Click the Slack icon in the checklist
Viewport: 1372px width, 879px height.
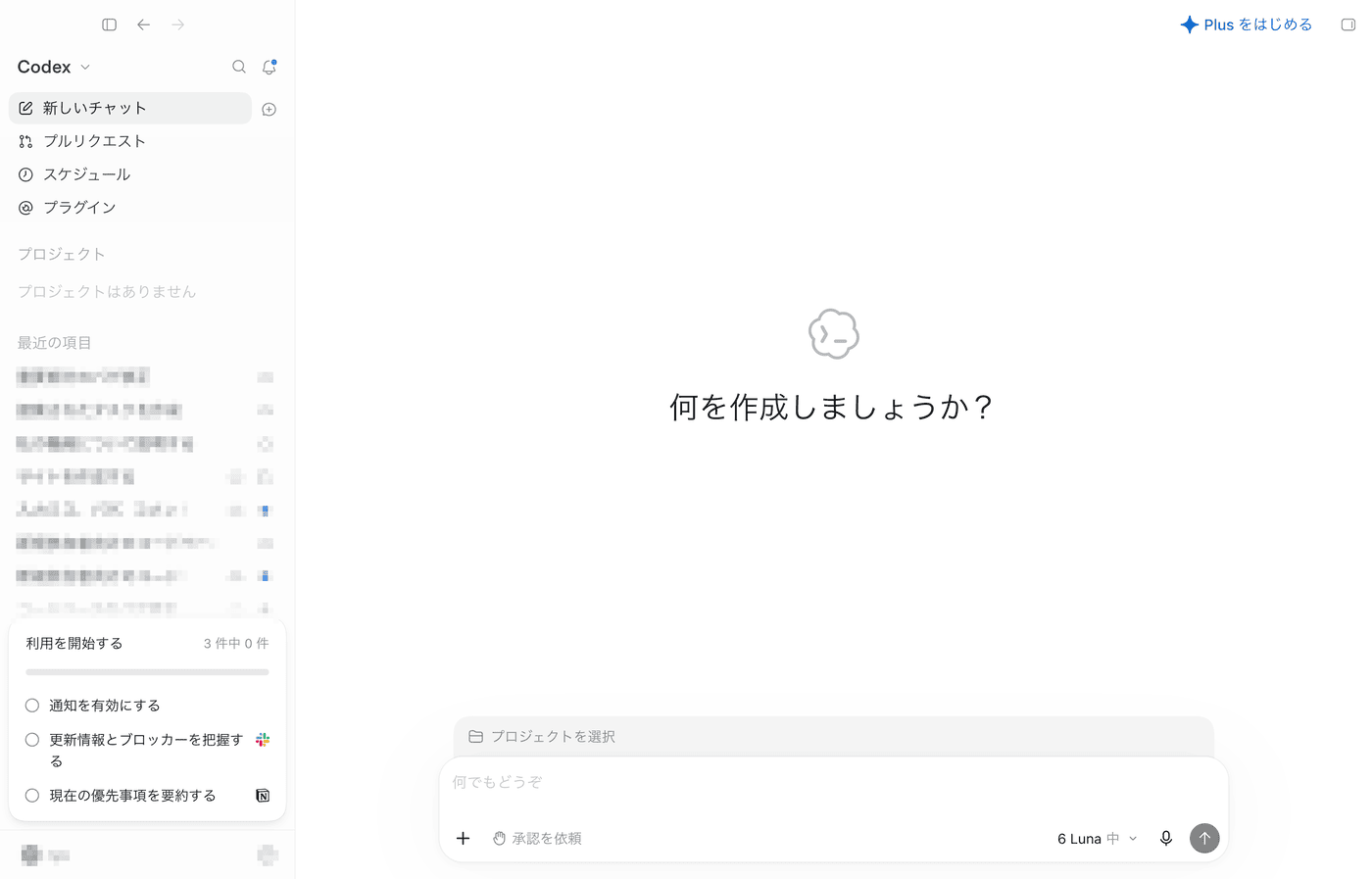pyautogui.click(x=263, y=740)
